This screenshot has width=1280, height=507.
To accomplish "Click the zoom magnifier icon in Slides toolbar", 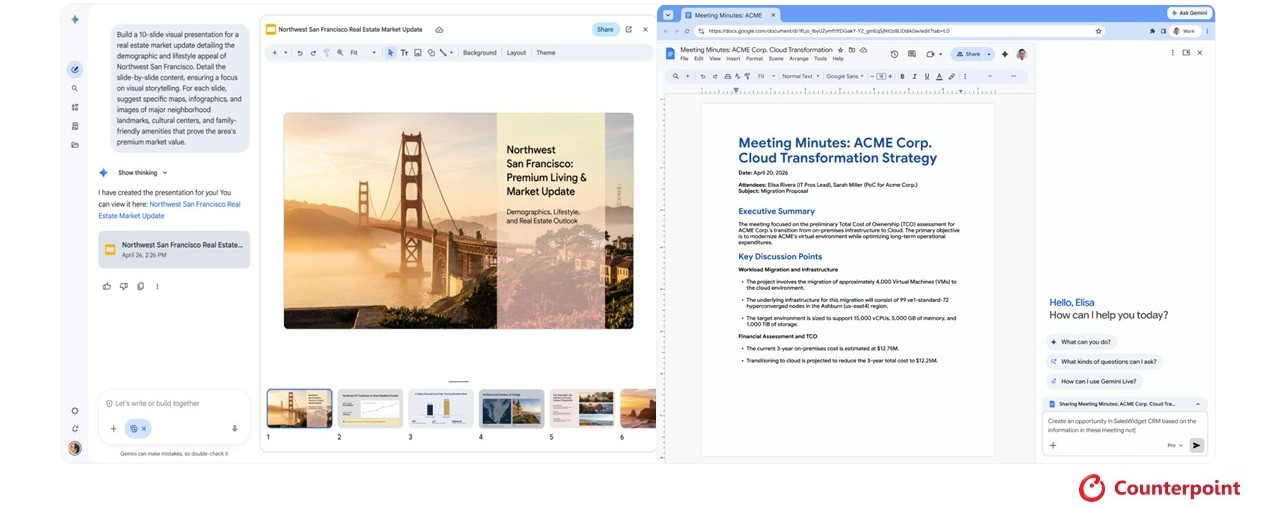I will (x=340, y=53).
